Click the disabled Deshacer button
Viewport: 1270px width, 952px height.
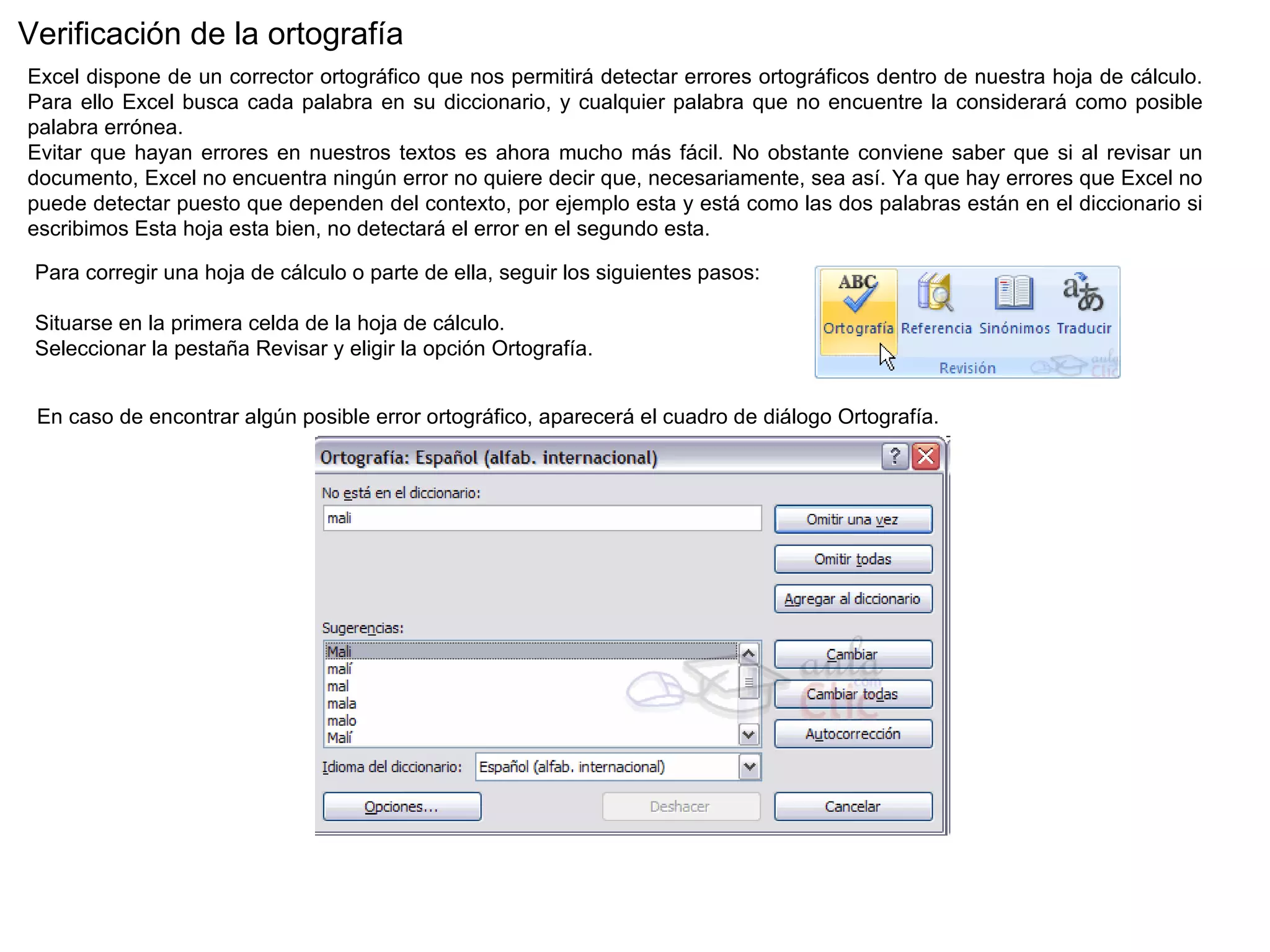click(x=681, y=806)
